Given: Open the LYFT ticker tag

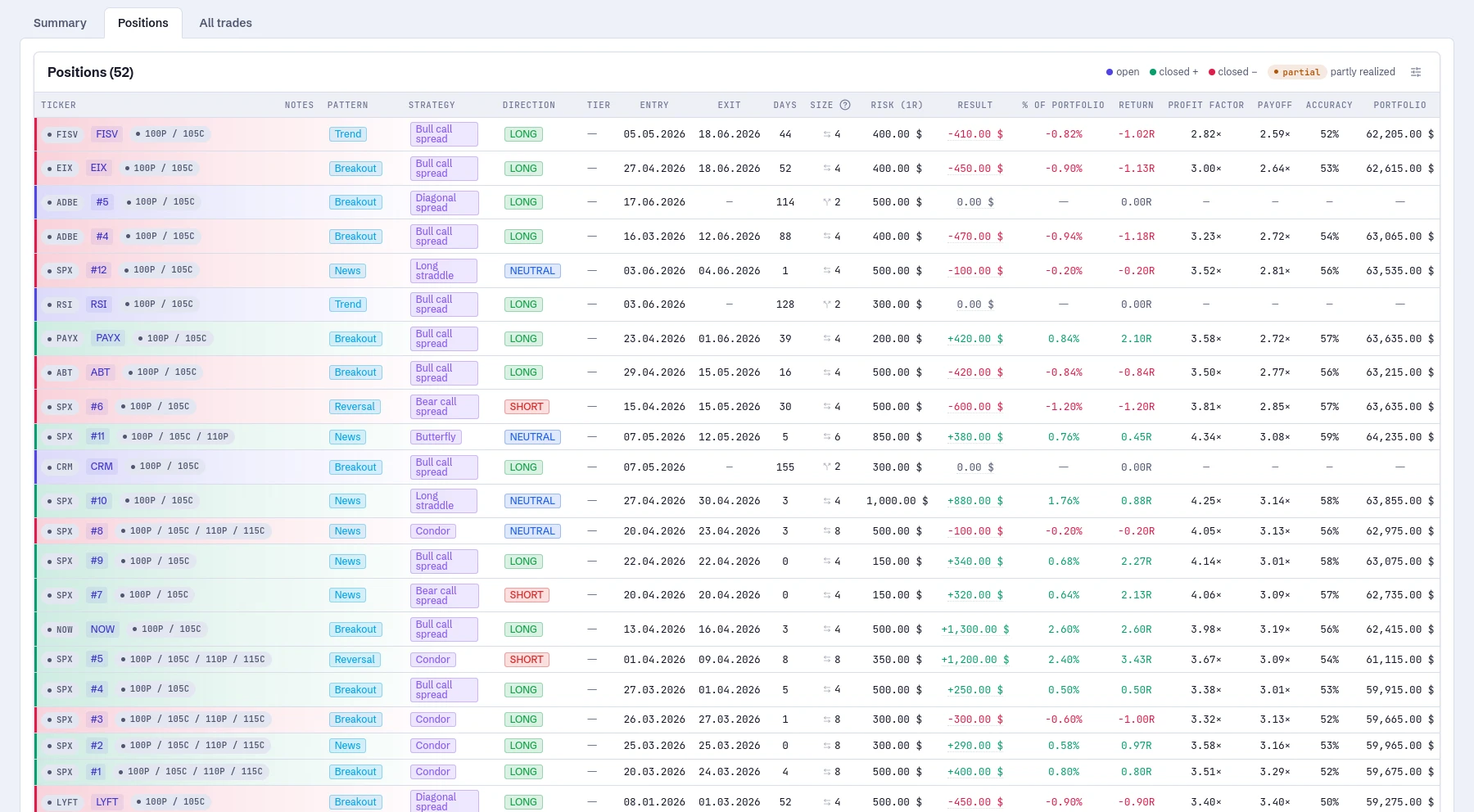Looking at the screenshot, I should pos(106,802).
